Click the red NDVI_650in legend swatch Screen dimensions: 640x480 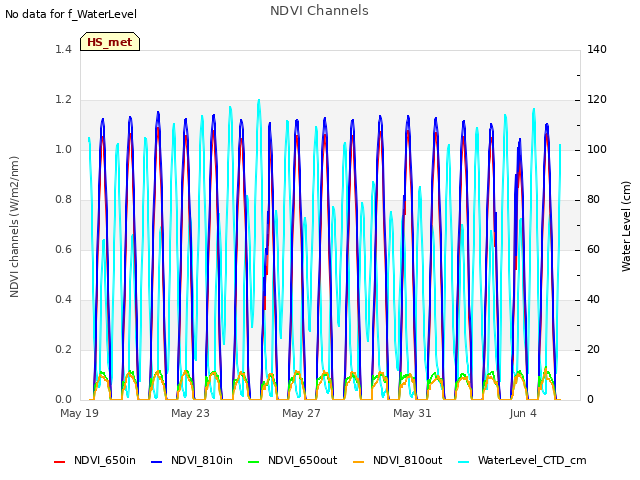tap(60, 462)
